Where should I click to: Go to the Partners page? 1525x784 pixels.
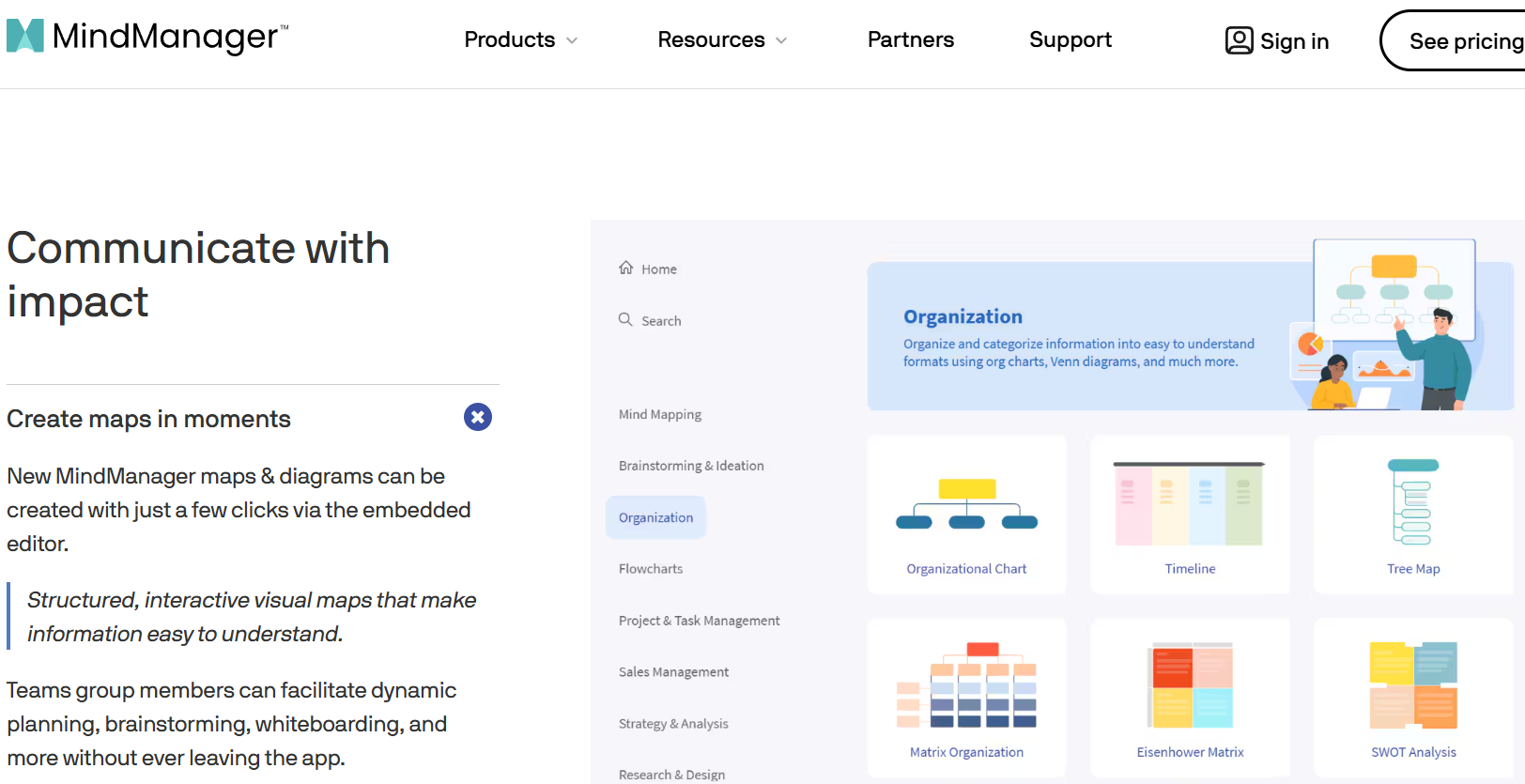click(x=911, y=39)
